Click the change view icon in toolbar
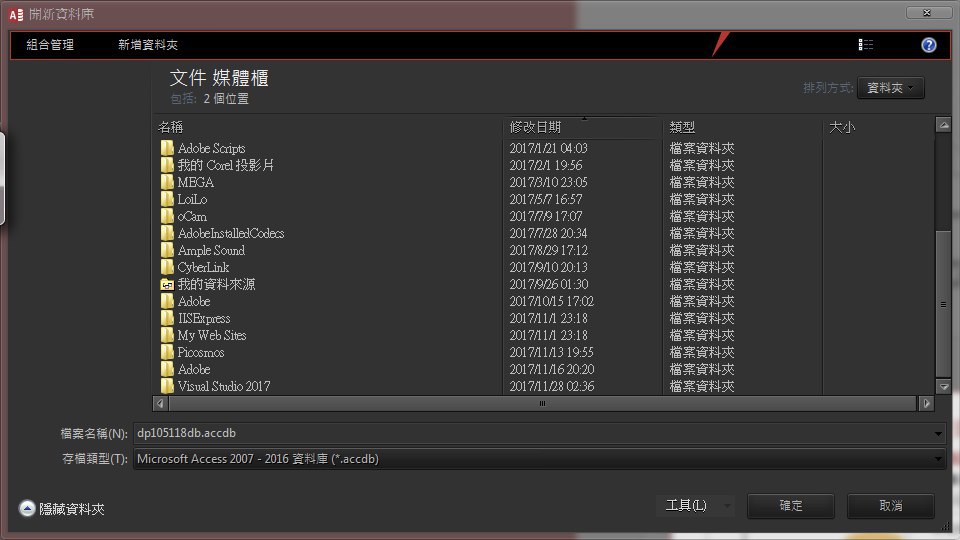 (x=866, y=45)
